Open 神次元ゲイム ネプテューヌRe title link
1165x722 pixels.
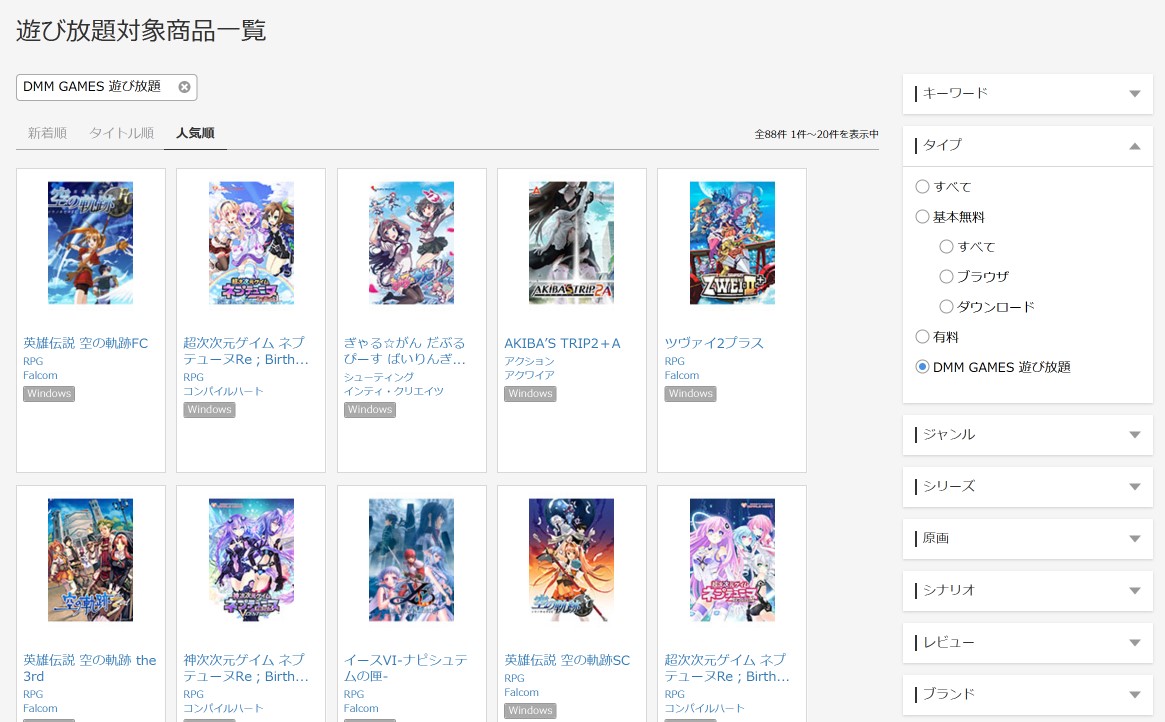click(246, 669)
